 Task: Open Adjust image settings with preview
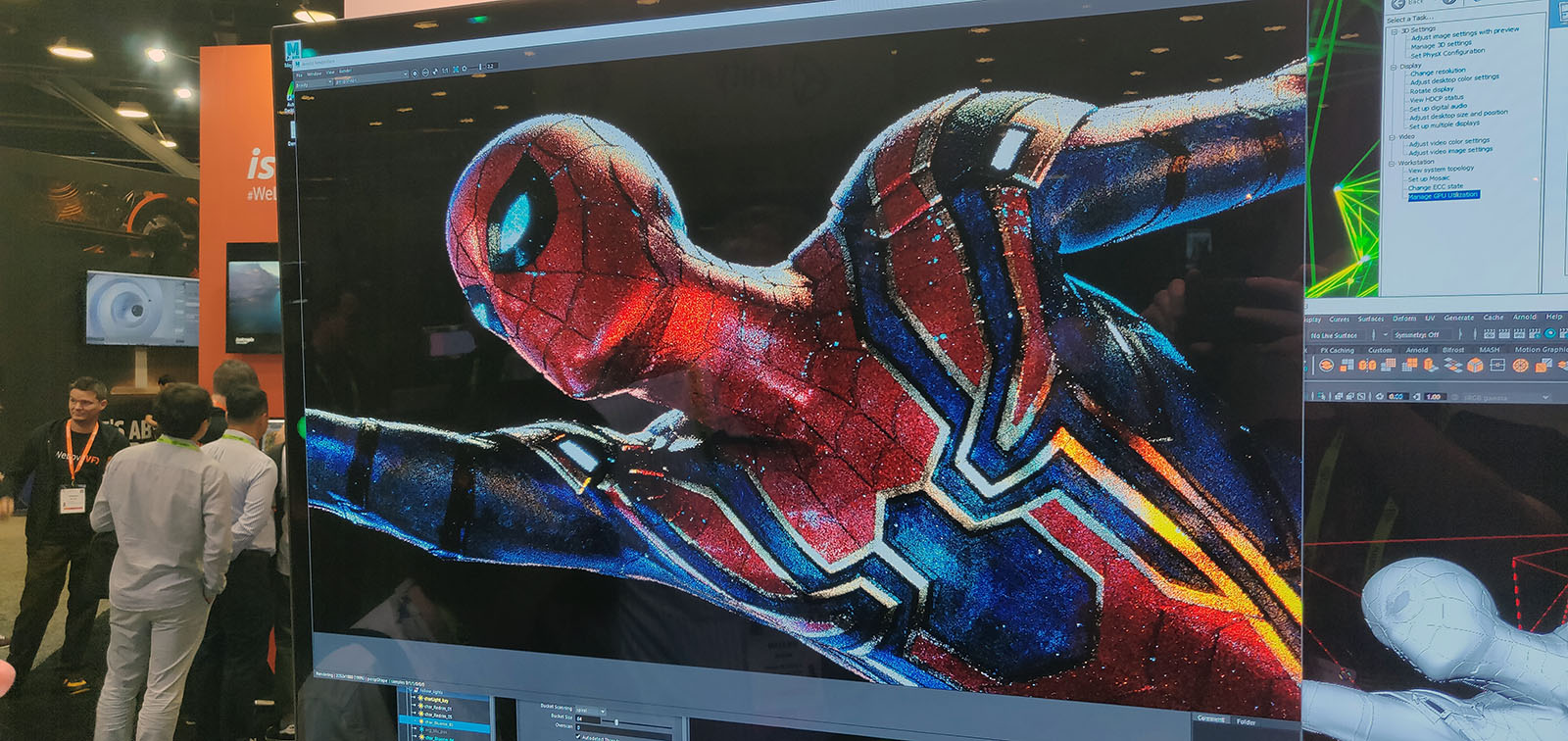1465,33
